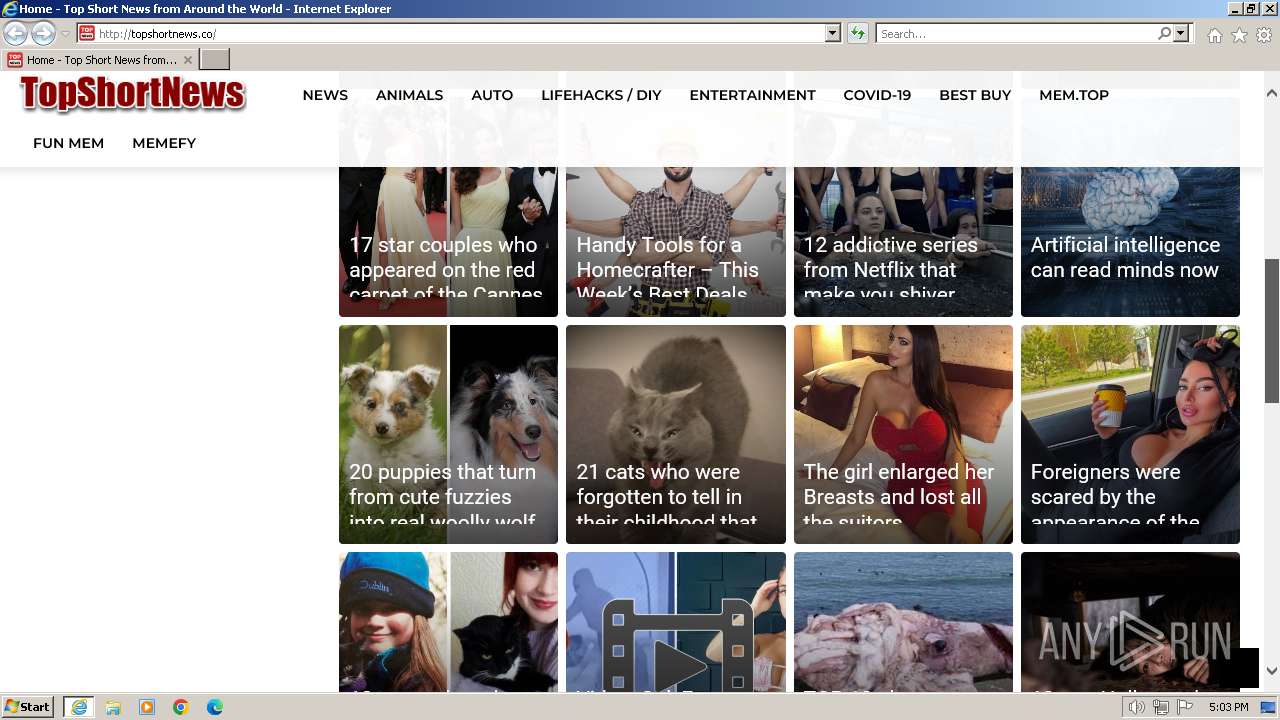The image size is (1280, 720).
Task: Open Favorites star icon
Action: 1239,35
